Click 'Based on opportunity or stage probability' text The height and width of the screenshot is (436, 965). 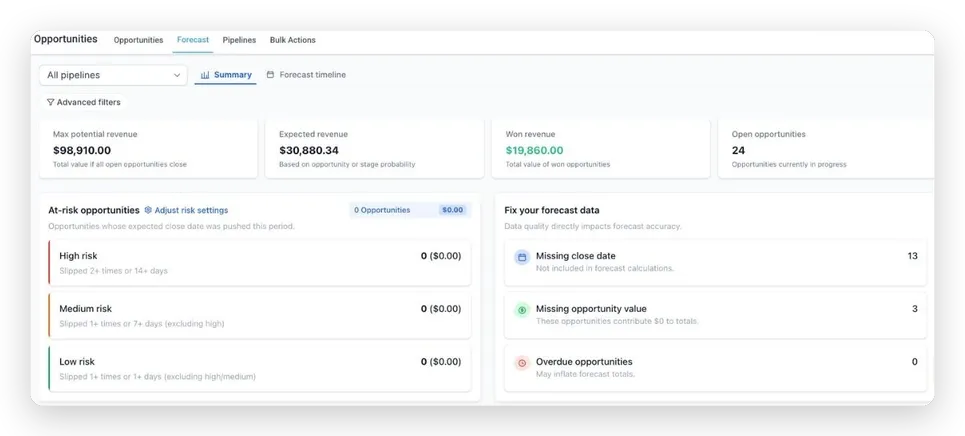pyautogui.click(x=347, y=164)
